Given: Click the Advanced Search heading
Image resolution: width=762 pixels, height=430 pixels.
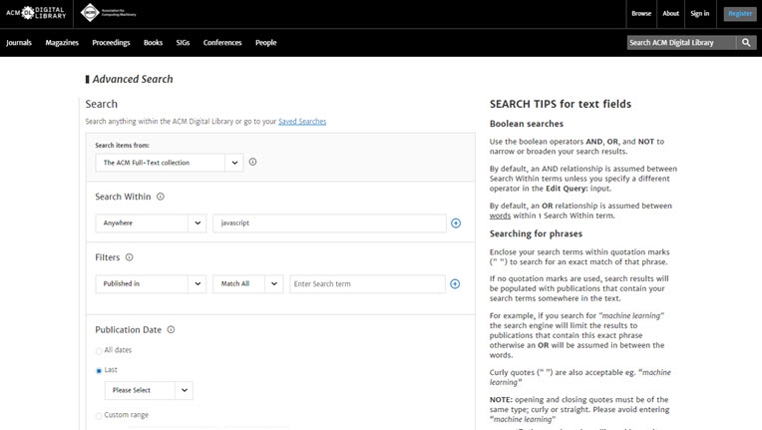Looking at the screenshot, I should [x=133, y=79].
